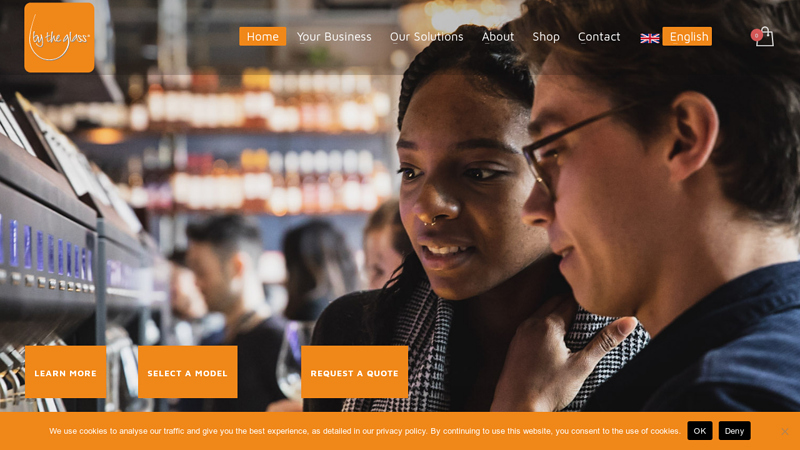The width and height of the screenshot is (800, 450).
Task: Expand the Our Solutions menu
Action: 427,37
